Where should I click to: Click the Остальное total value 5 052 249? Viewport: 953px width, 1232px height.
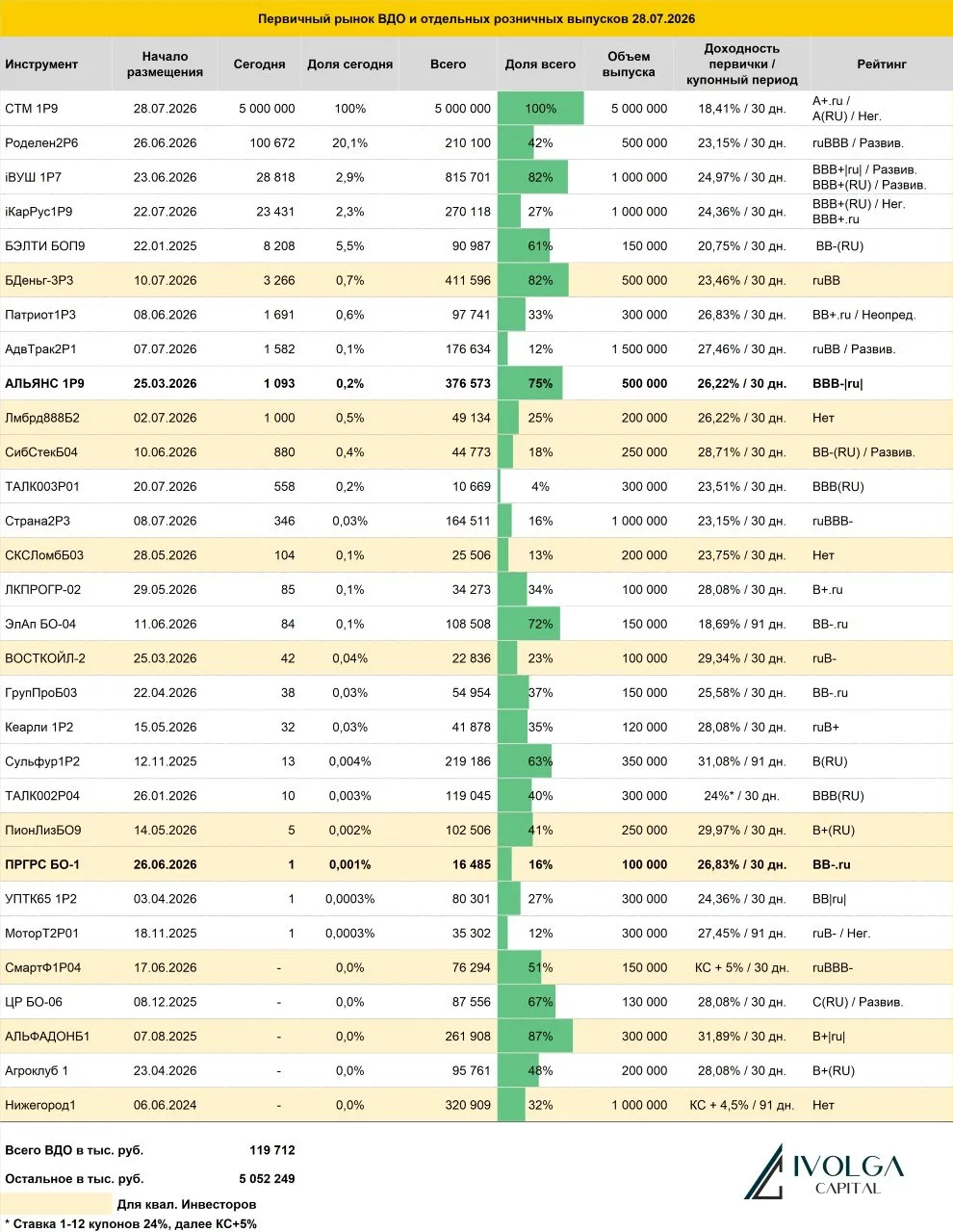pyautogui.click(x=267, y=1179)
